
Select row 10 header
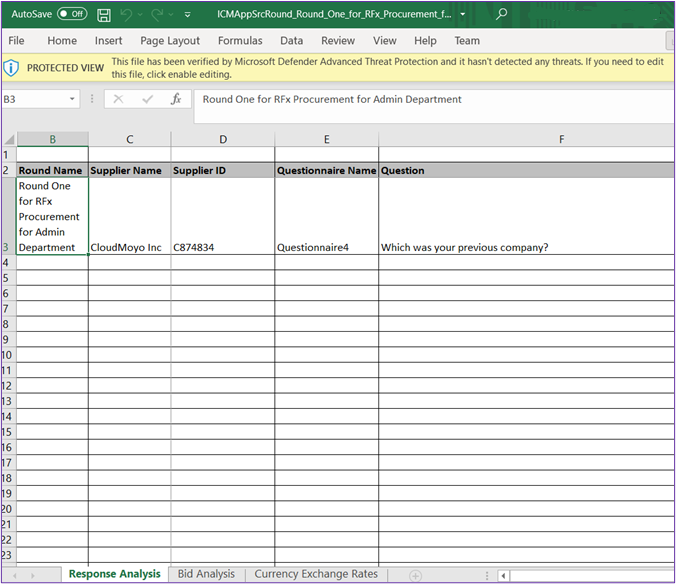(9, 355)
